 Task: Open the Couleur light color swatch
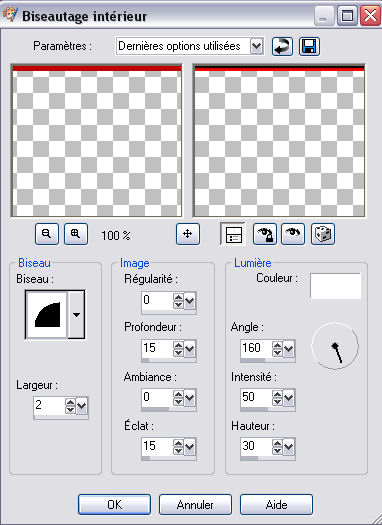(x=335, y=286)
